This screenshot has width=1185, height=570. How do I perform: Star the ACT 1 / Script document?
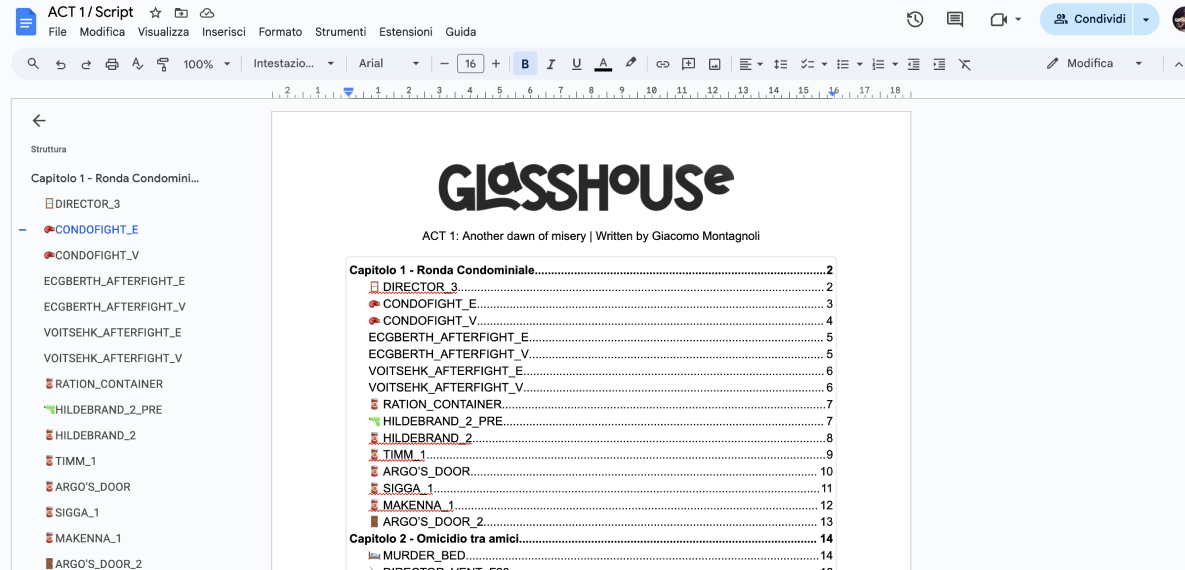pos(156,13)
